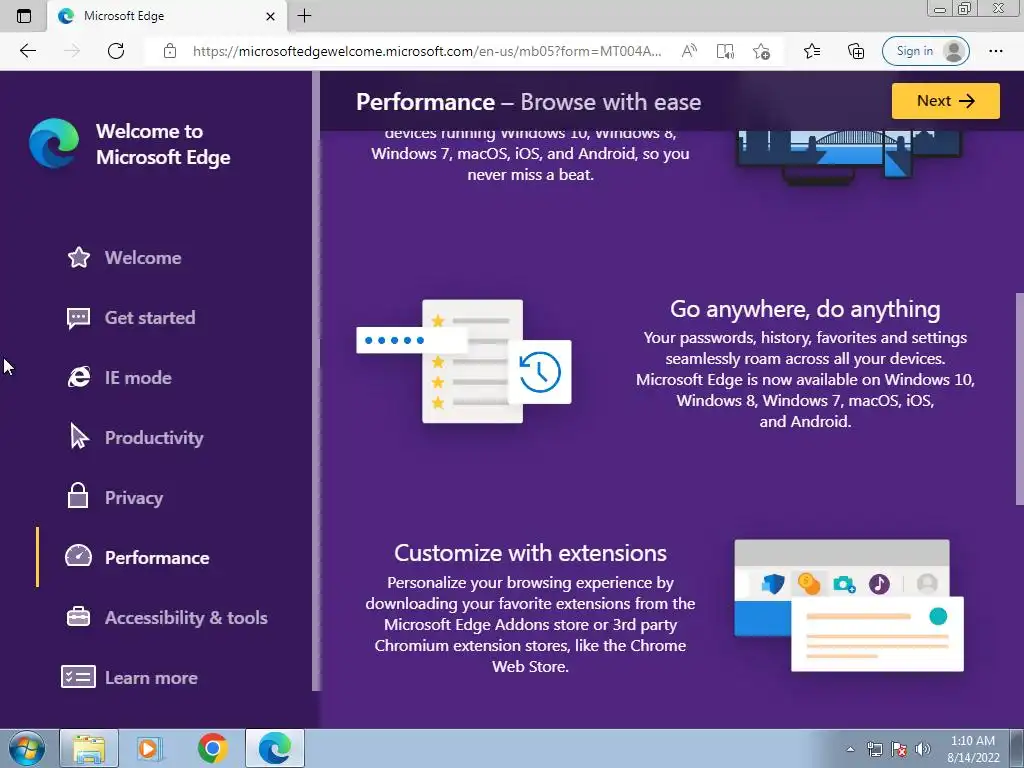
Task: Click the IE mode Internet Explorer icon
Action: click(x=78, y=377)
